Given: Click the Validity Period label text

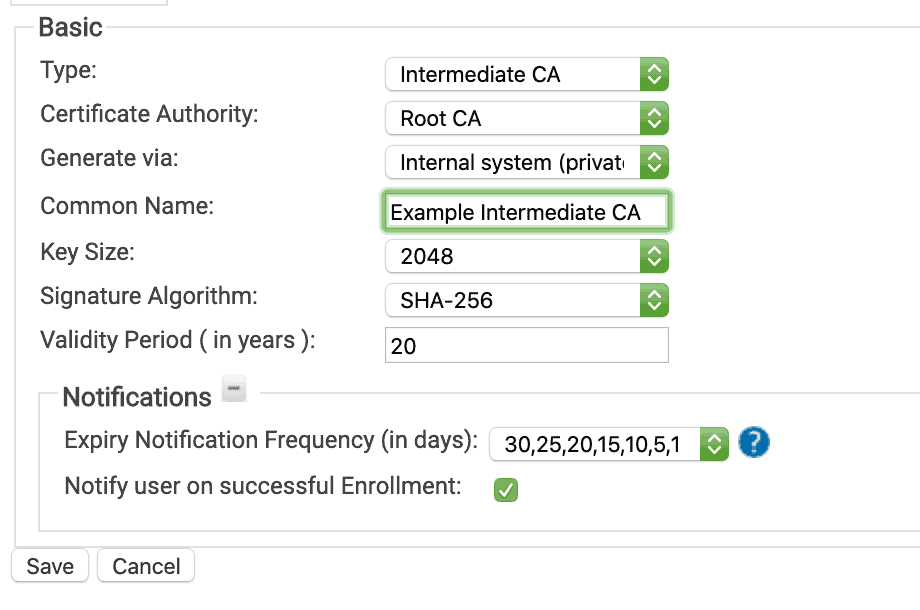Looking at the screenshot, I should click(178, 340).
